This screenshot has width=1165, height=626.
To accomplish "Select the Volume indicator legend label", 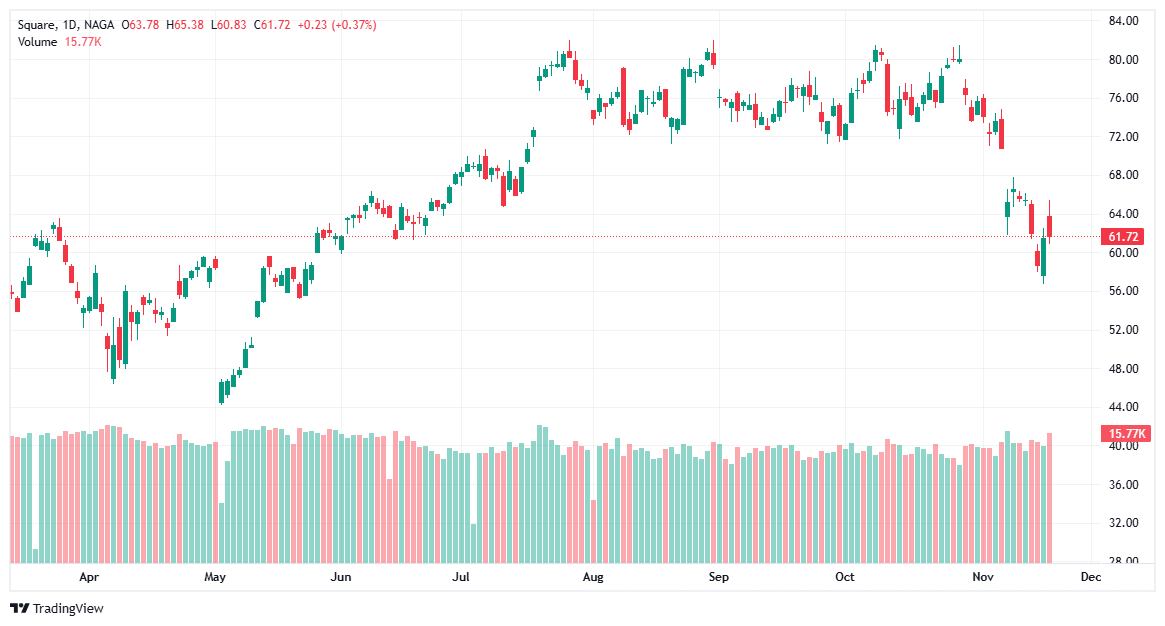I will click(x=37, y=41).
